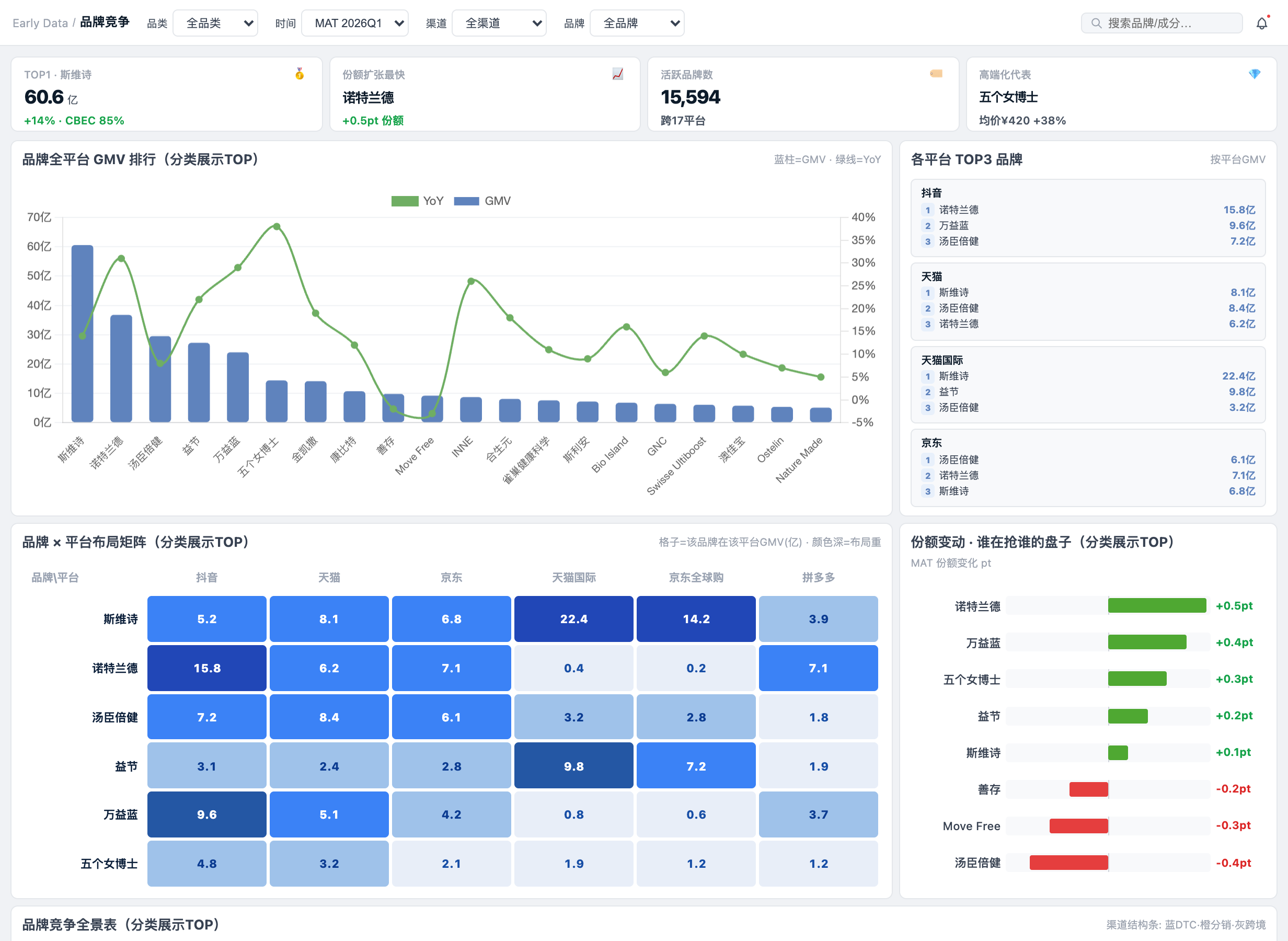Click the gold medal icon on TOP1 card
Screen dimensions: 1288x941
[x=300, y=74]
